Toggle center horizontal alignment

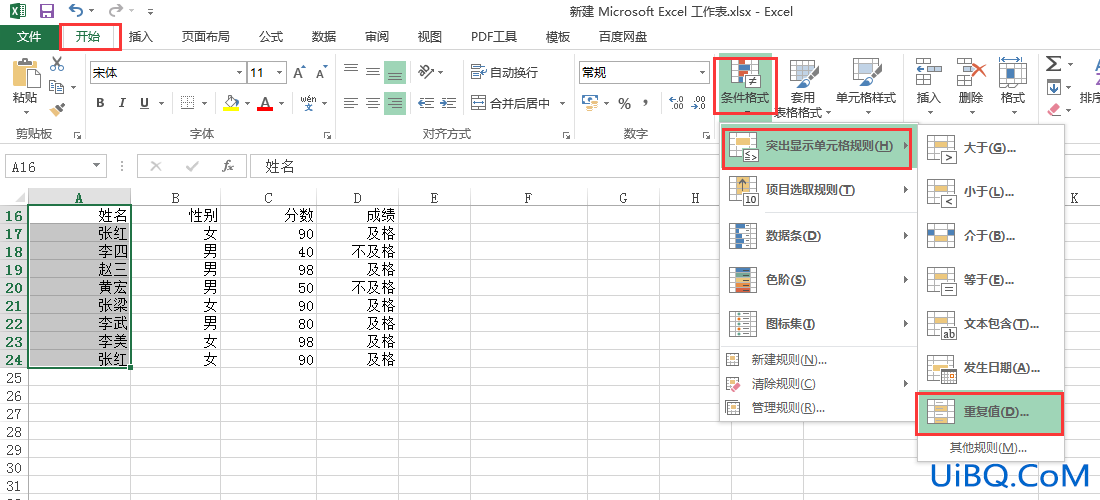(373, 103)
